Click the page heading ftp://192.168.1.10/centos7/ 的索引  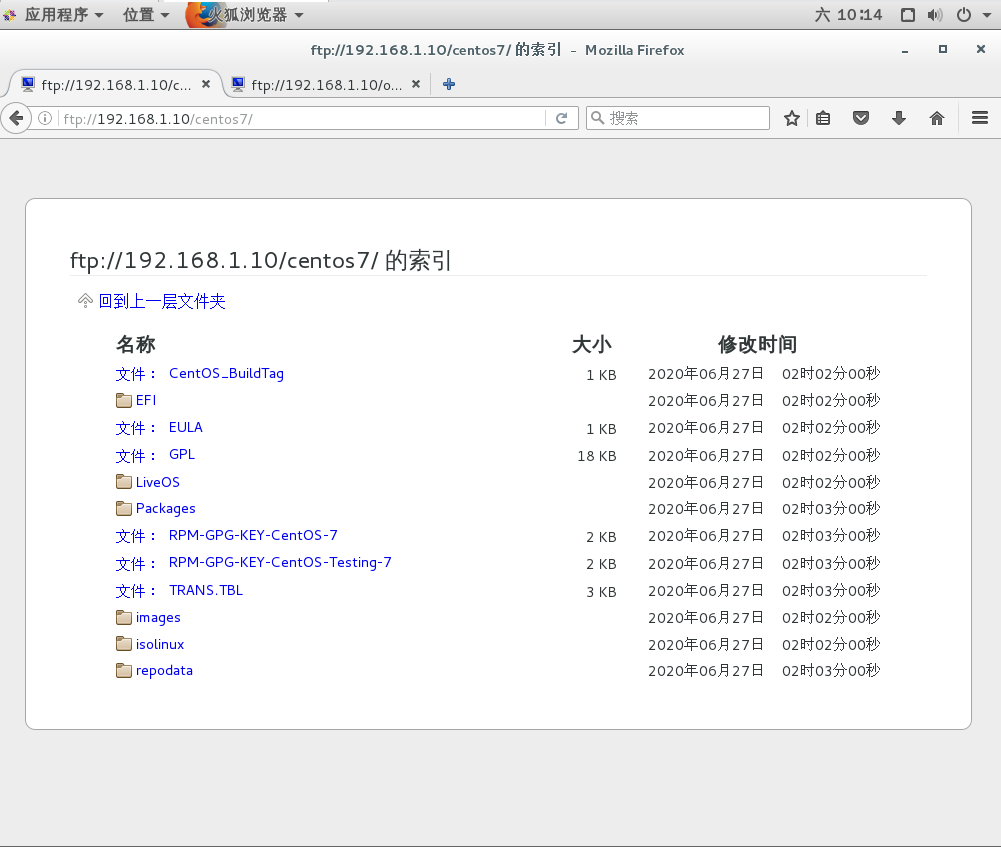(260, 260)
